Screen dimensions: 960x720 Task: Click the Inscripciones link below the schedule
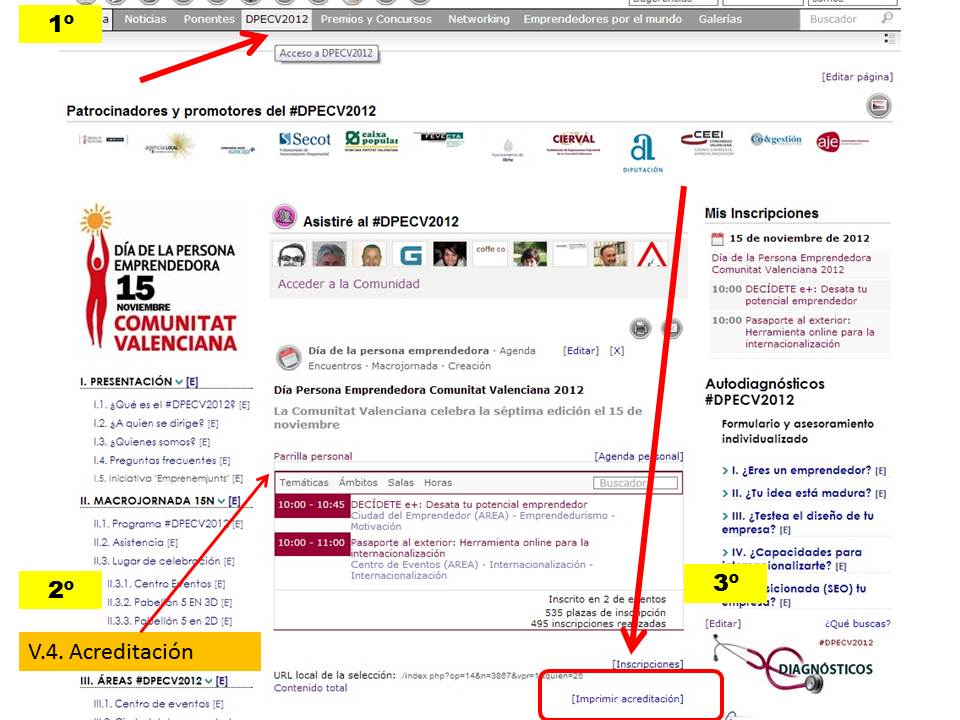pos(648,664)
